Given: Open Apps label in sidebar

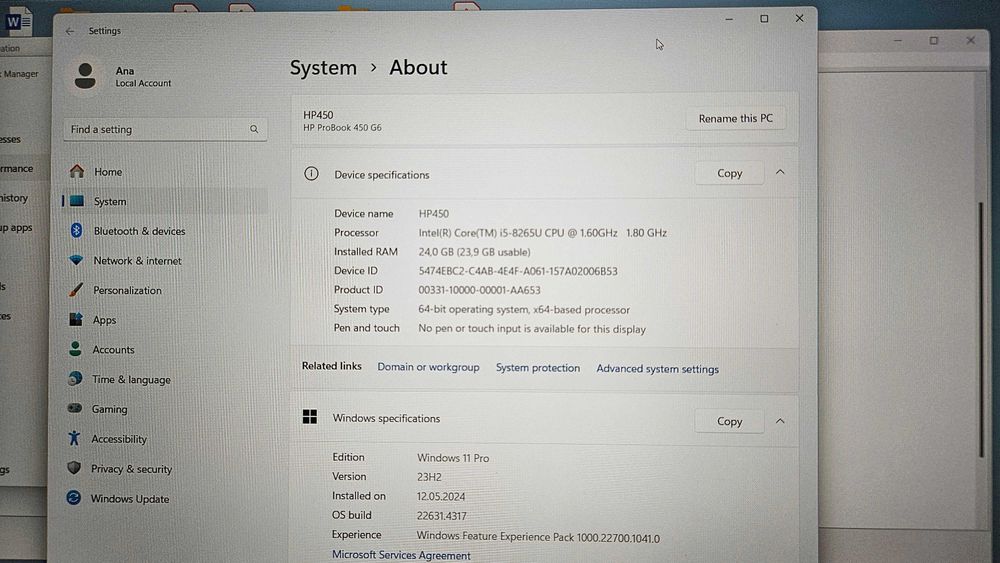Looking at the screenshot, I should [104, 320].
